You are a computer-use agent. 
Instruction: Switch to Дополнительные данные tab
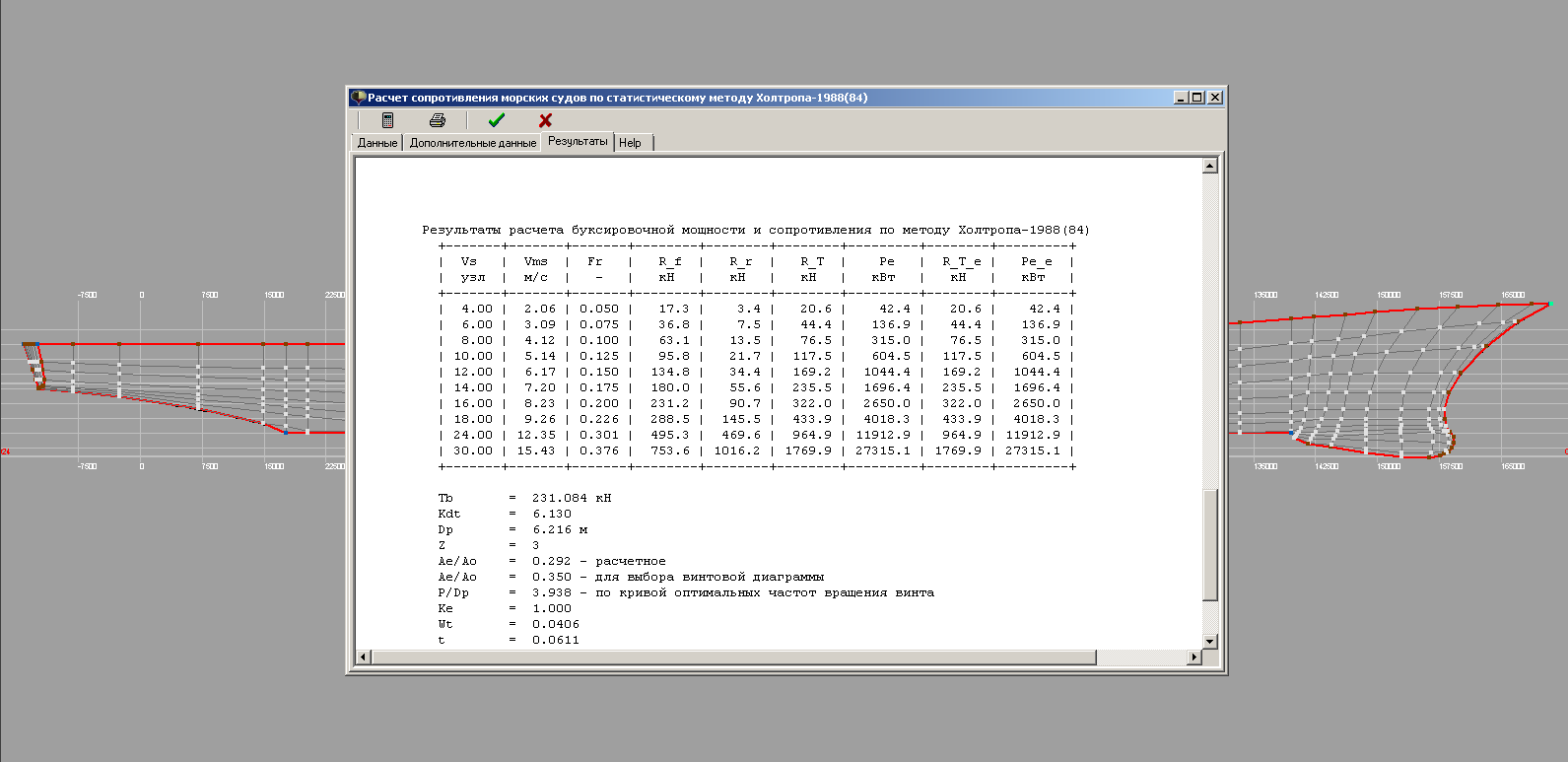pyautogui.click(x=472, y=143)
